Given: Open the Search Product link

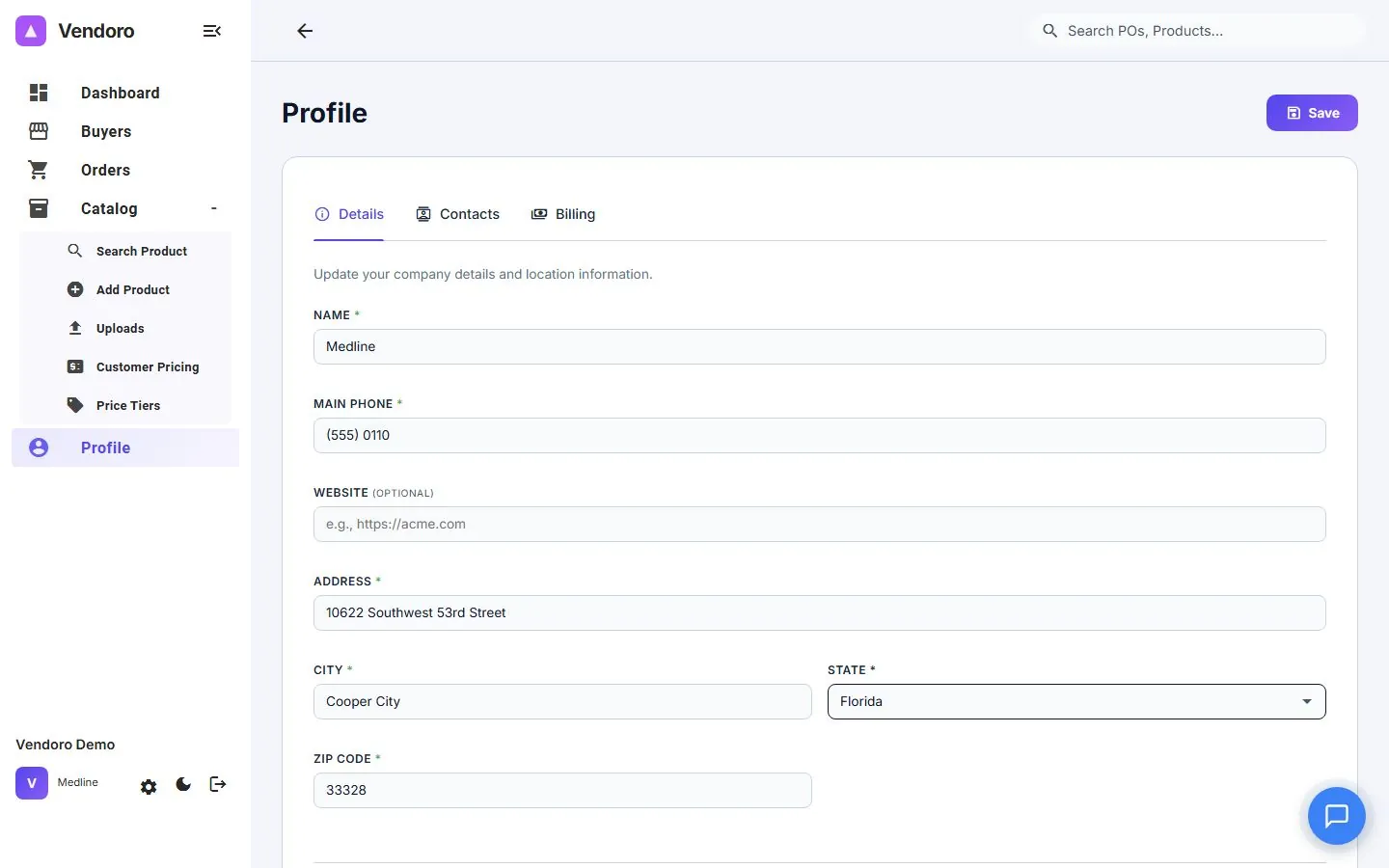Looking at the screenshot, I should [x=142, y=251].
